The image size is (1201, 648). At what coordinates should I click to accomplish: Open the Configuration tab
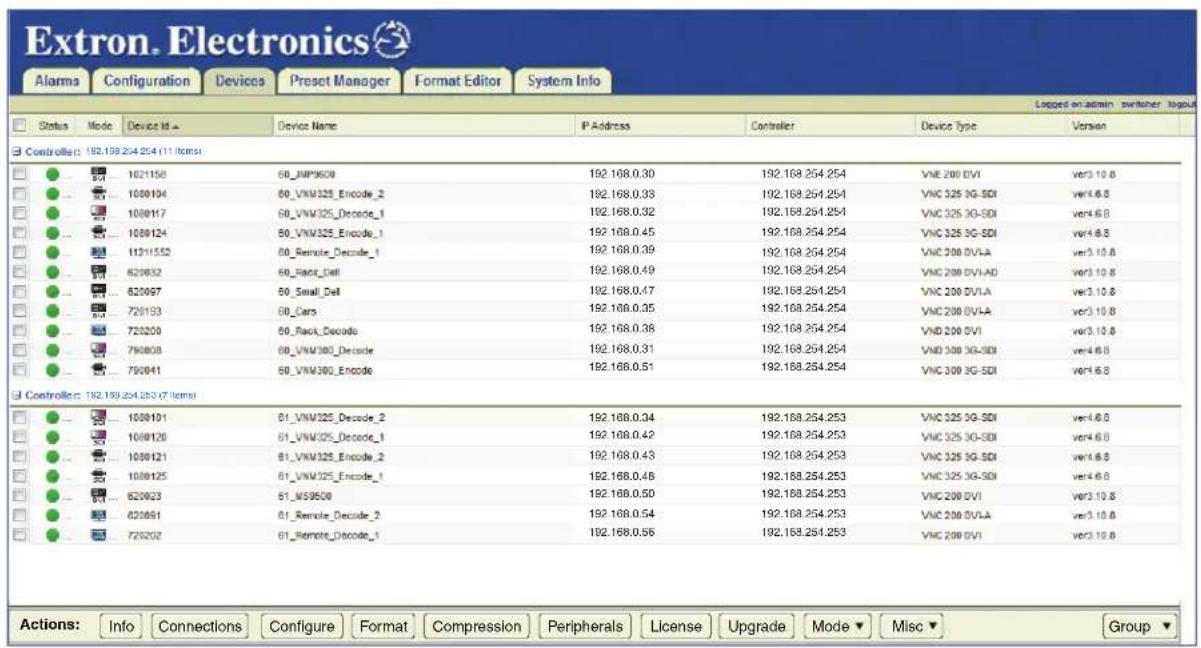(x=147, y=82)
